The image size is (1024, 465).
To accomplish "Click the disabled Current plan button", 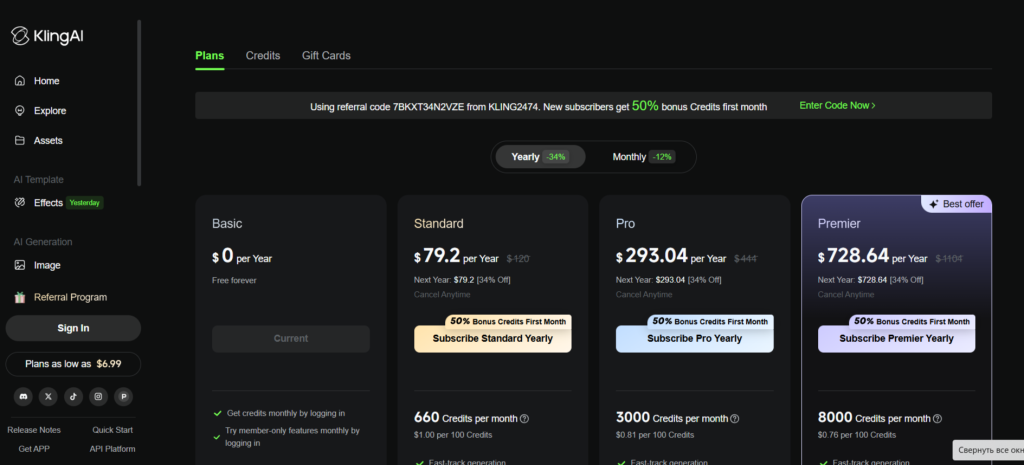I will (x=291, y=339).
